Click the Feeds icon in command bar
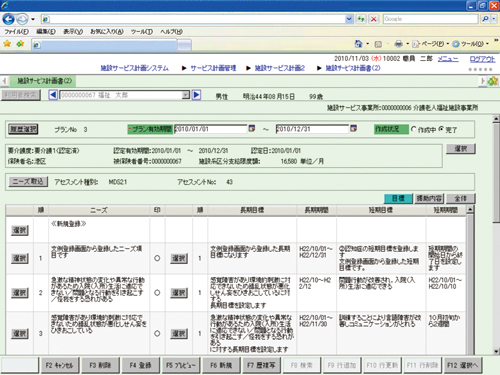Image resolution: width=500 pixels, height=375 pixels. pyautogui.click(x=378, y=44)
